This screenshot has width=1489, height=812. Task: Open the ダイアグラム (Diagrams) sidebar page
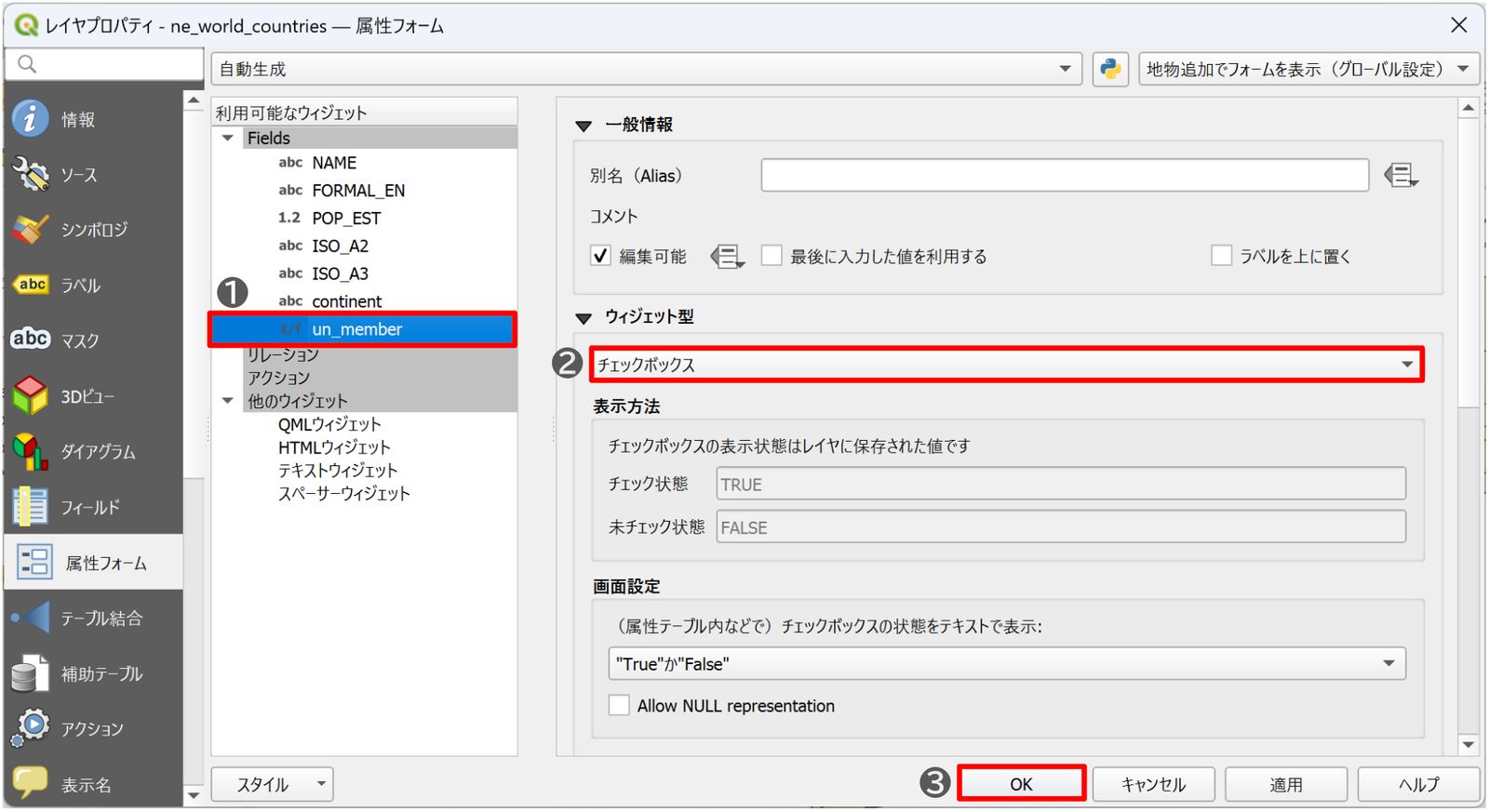coord(93,452)
